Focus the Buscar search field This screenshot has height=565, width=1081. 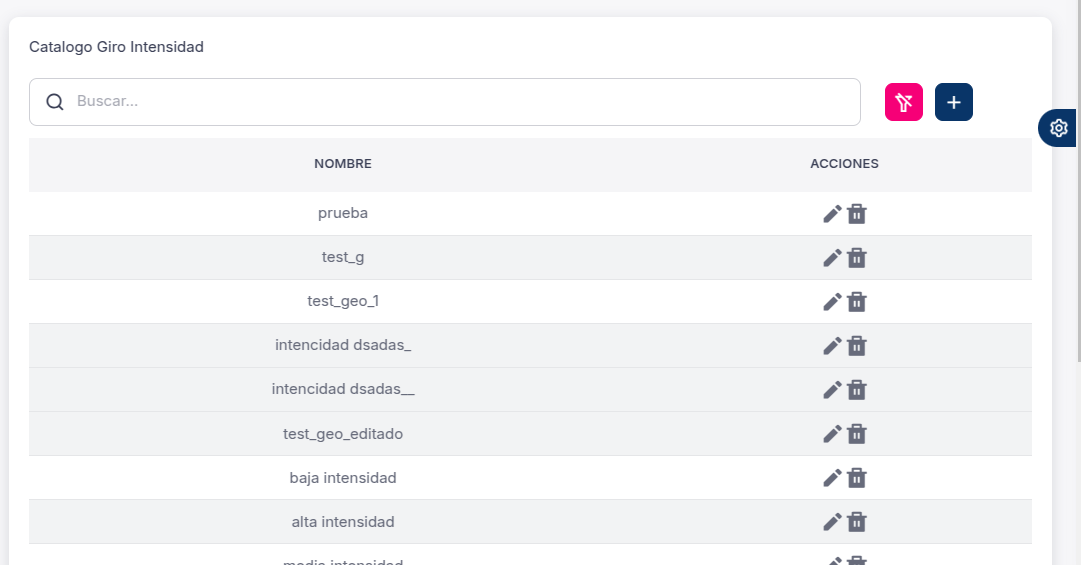(445, 102)
